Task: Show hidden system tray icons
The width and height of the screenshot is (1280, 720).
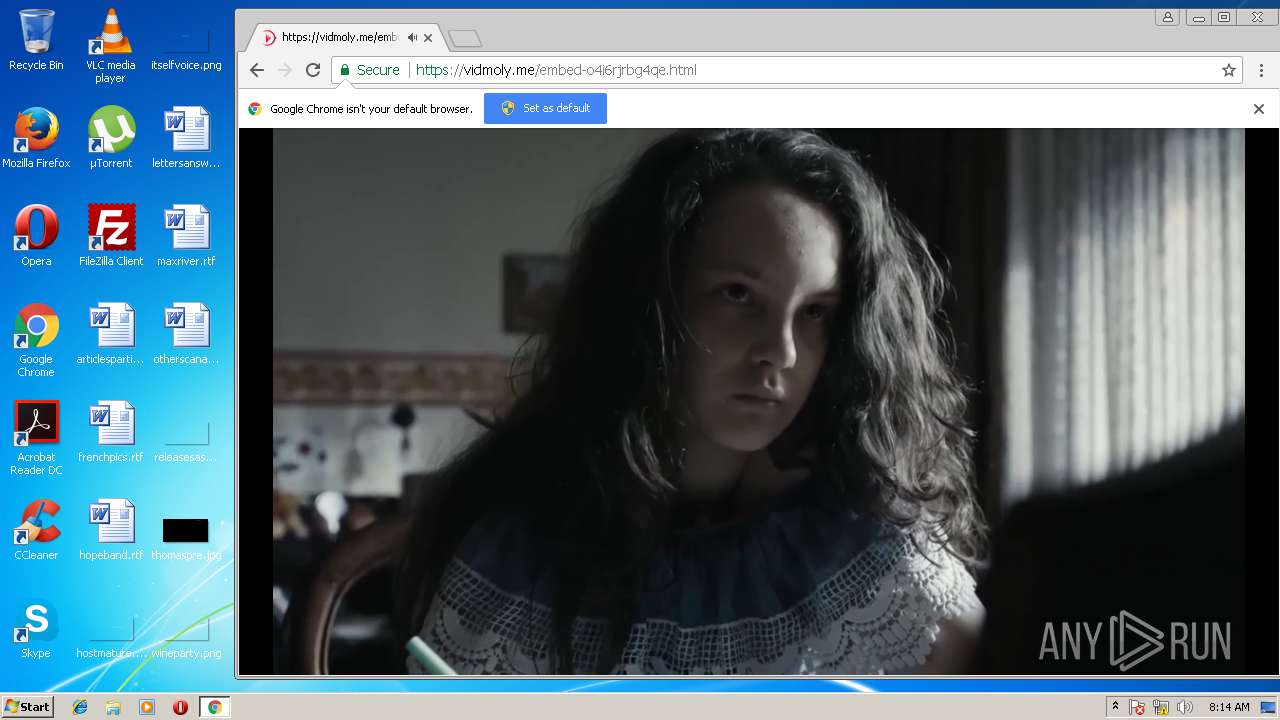Action: point(1115,707)
